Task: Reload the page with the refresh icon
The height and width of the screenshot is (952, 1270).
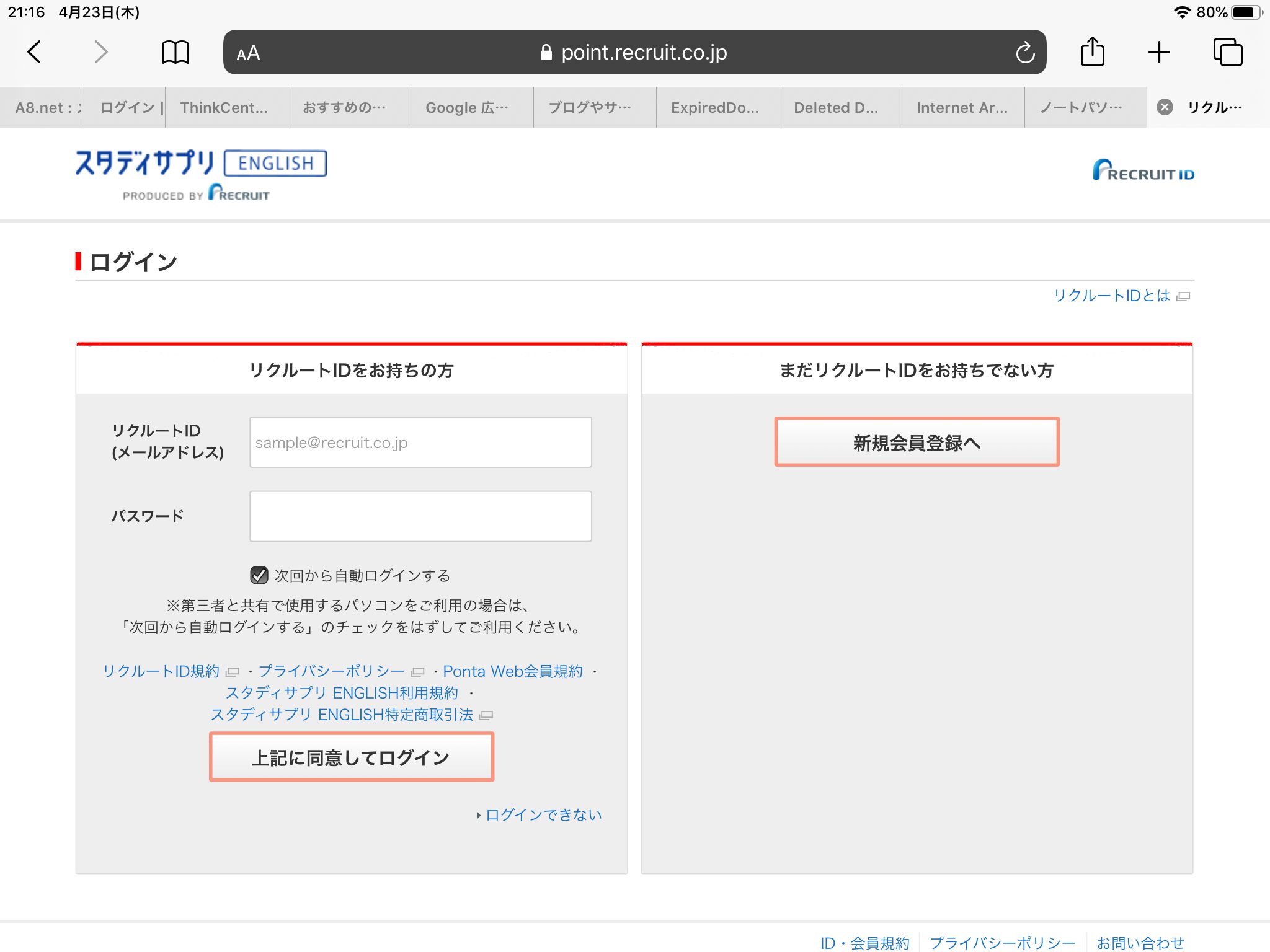Action: (x=1025, y=53)
